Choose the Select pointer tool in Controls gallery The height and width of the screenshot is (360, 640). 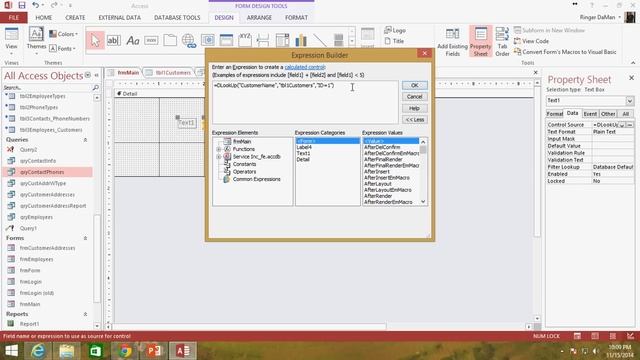(x=95, y=40)
